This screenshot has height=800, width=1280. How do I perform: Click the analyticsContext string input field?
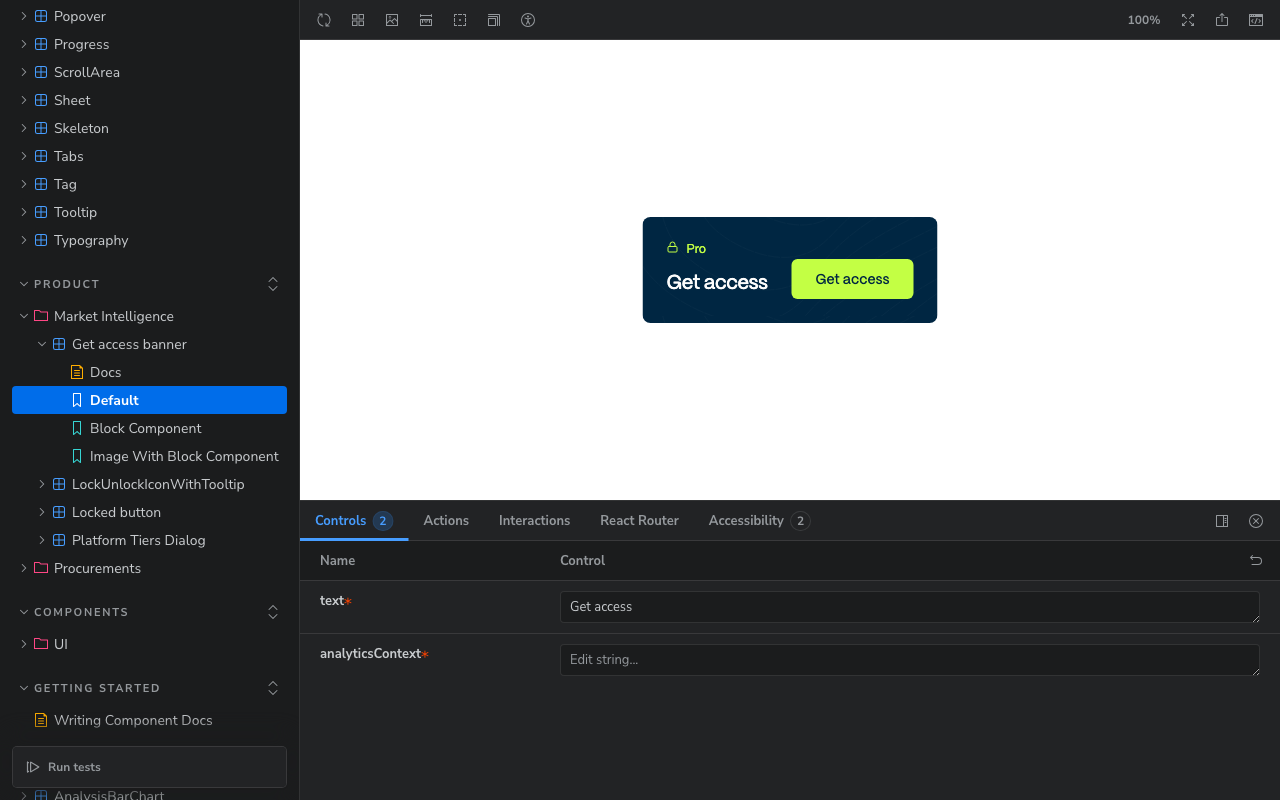(x=910, y=660)
